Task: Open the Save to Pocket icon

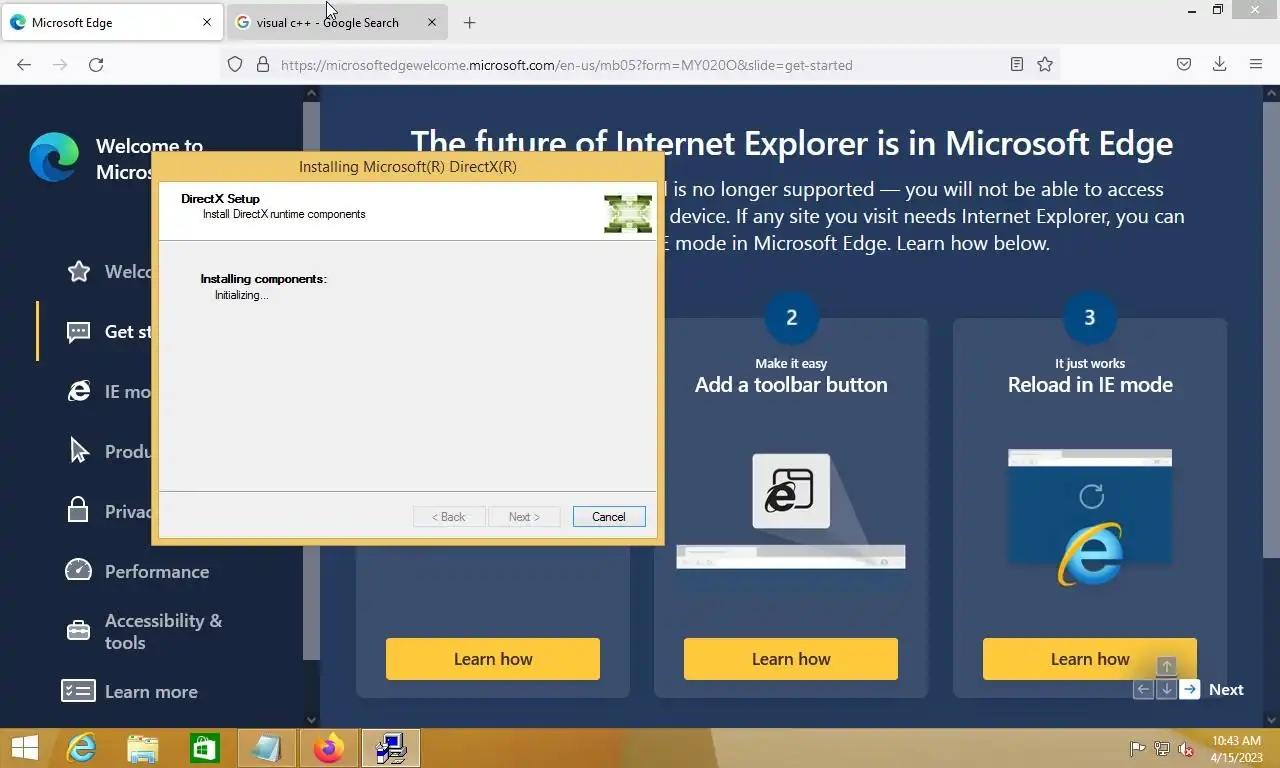Action: [x=1183, y=64]
